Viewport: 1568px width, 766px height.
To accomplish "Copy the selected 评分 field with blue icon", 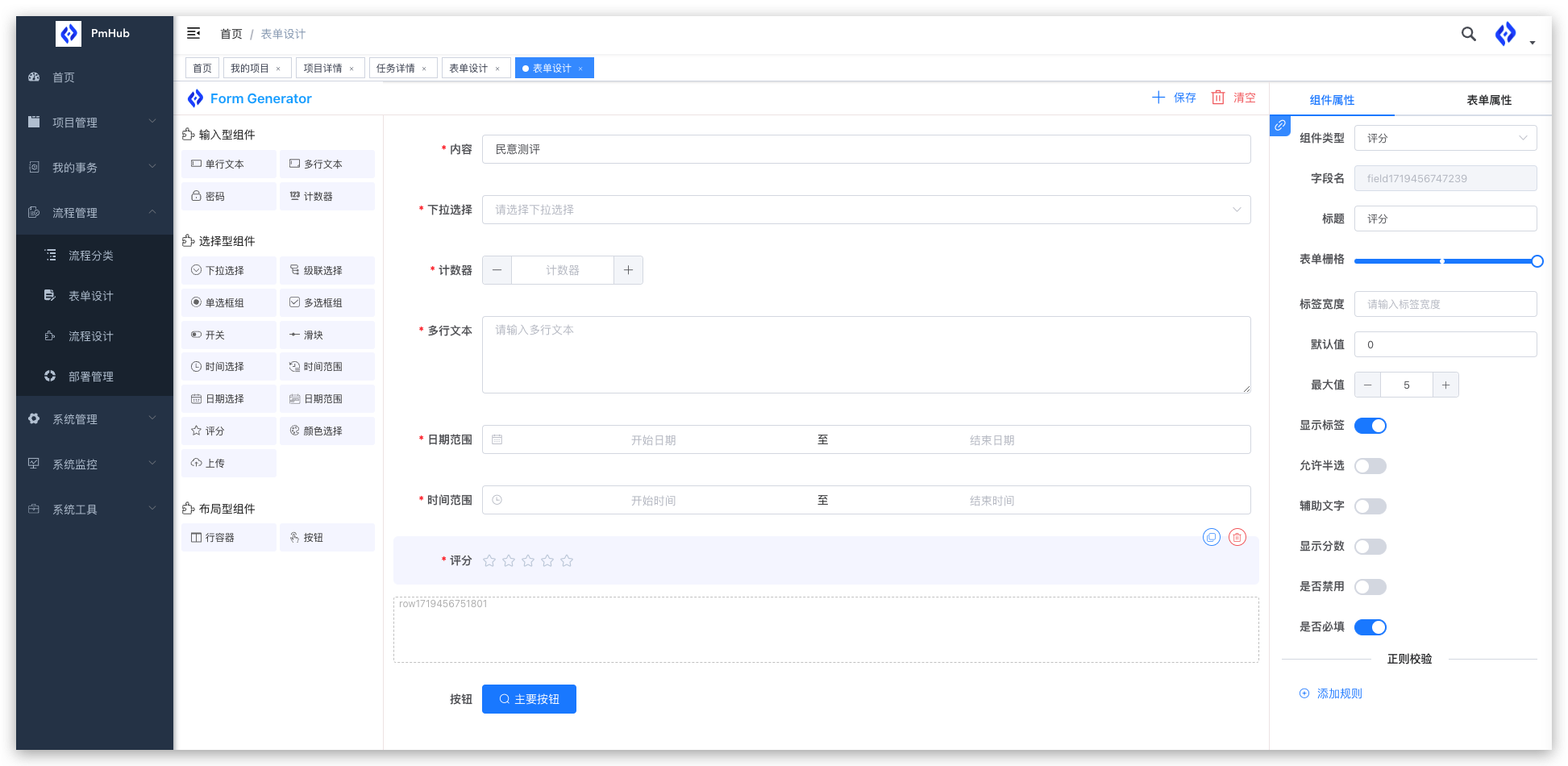I will click(x=1211, y=537).
